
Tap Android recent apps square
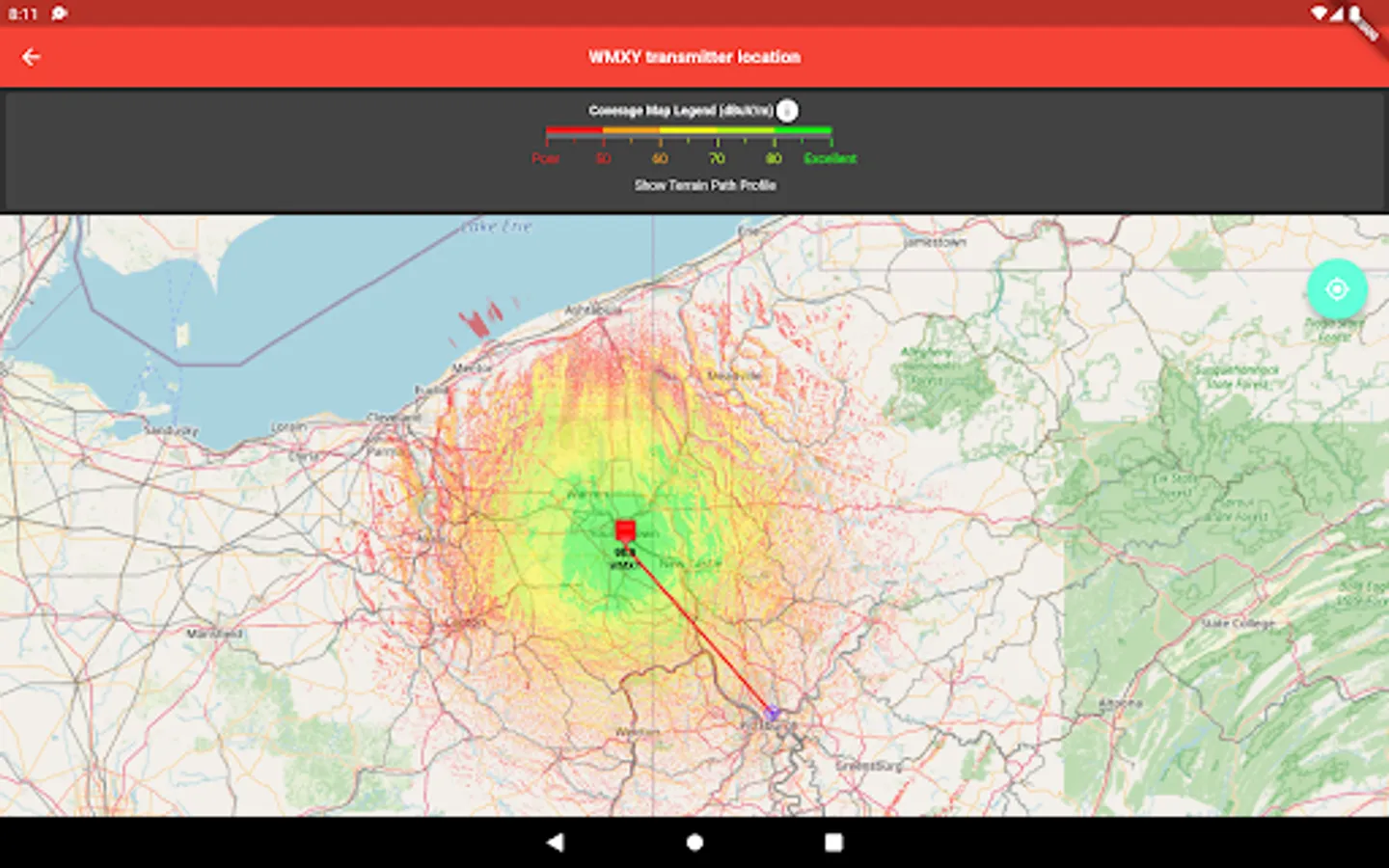(x=833, y=842)
